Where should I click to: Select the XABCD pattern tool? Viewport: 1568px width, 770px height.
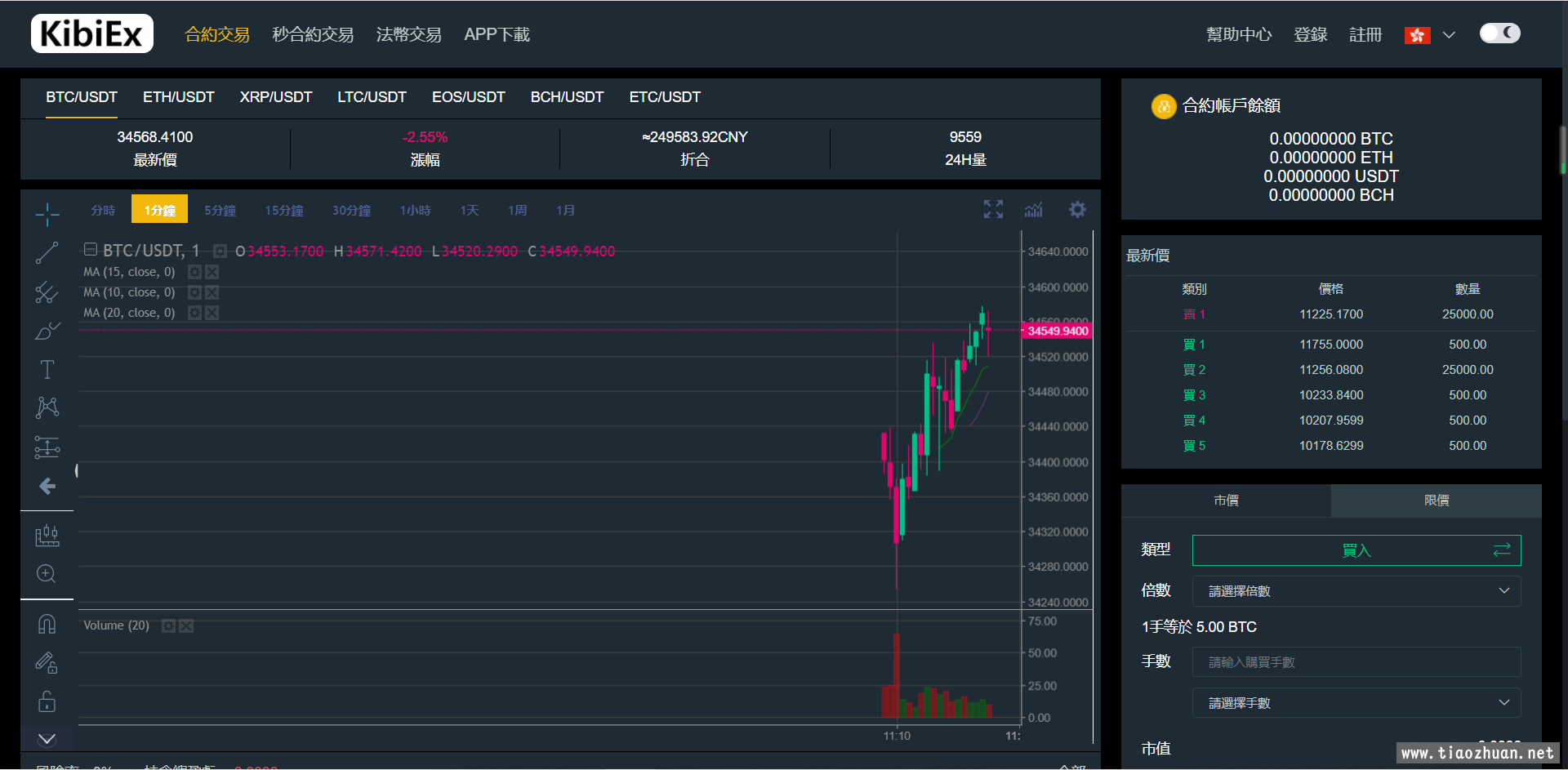47,407
